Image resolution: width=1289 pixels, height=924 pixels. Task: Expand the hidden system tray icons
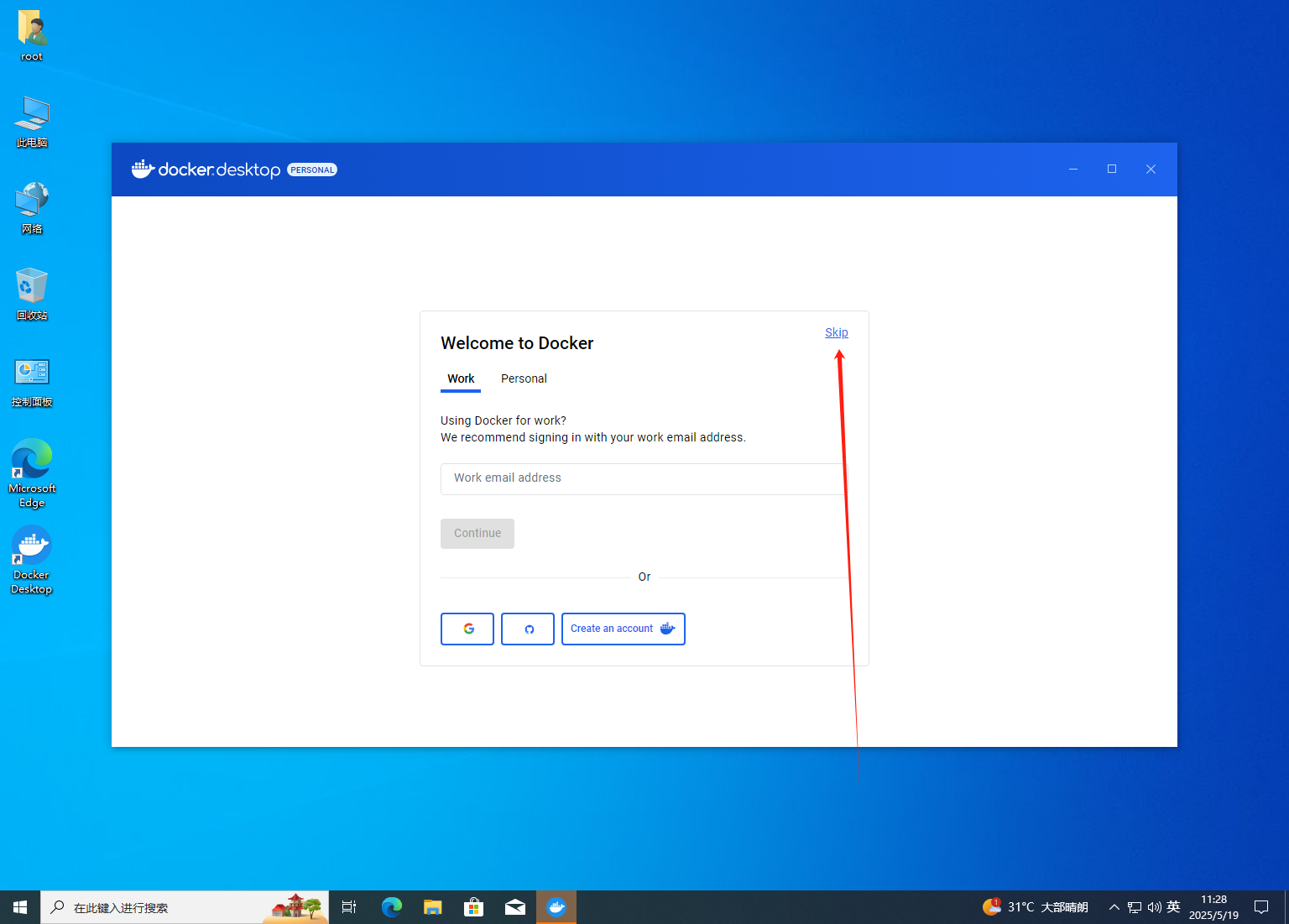point(1114,907)
